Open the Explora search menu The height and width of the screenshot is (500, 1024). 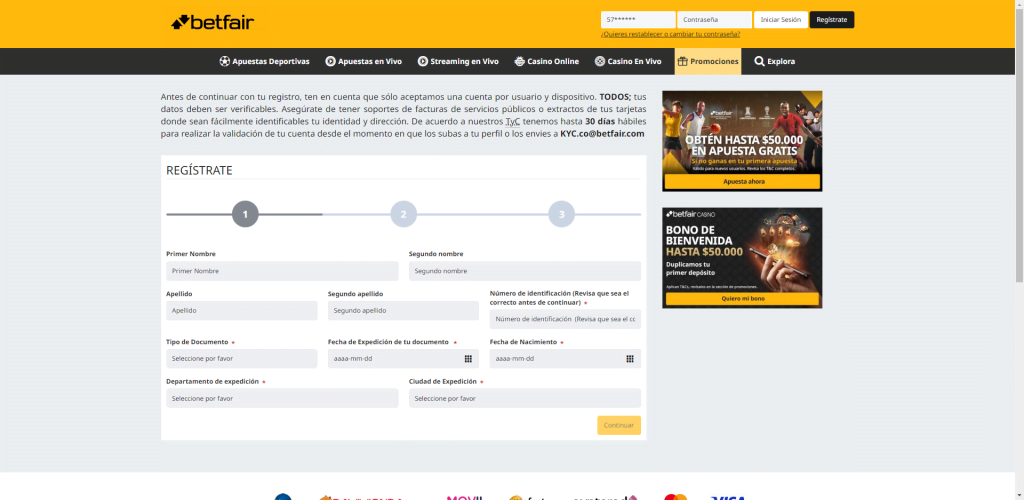click(x=775, y=61)
